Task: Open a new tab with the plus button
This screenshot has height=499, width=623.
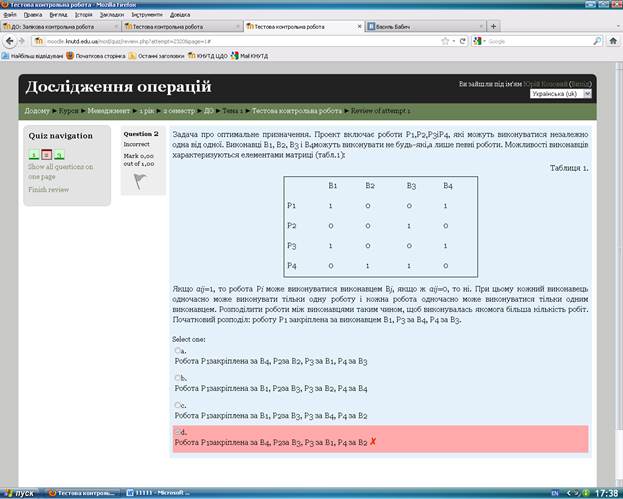Action: pyautogui.click(x=493, y=27)
